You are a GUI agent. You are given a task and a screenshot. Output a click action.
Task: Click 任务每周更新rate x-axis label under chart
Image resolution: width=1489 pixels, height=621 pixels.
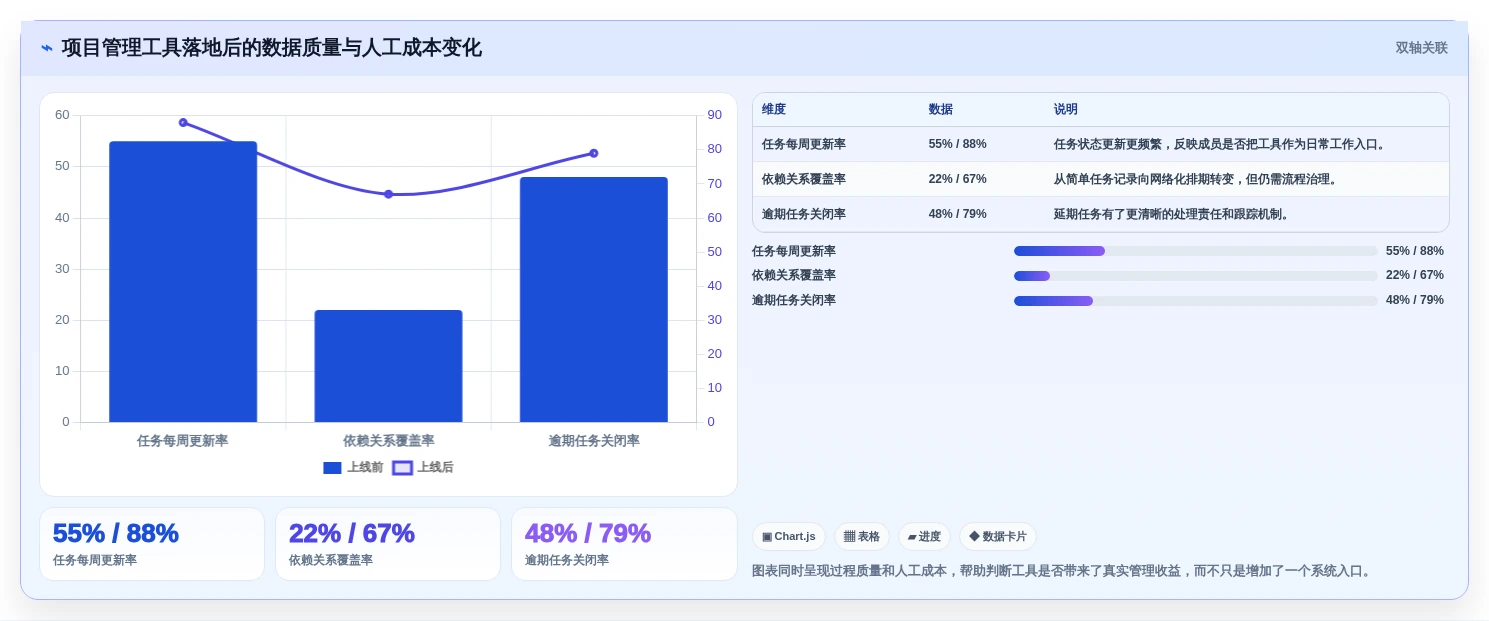[x=183, y=441]
